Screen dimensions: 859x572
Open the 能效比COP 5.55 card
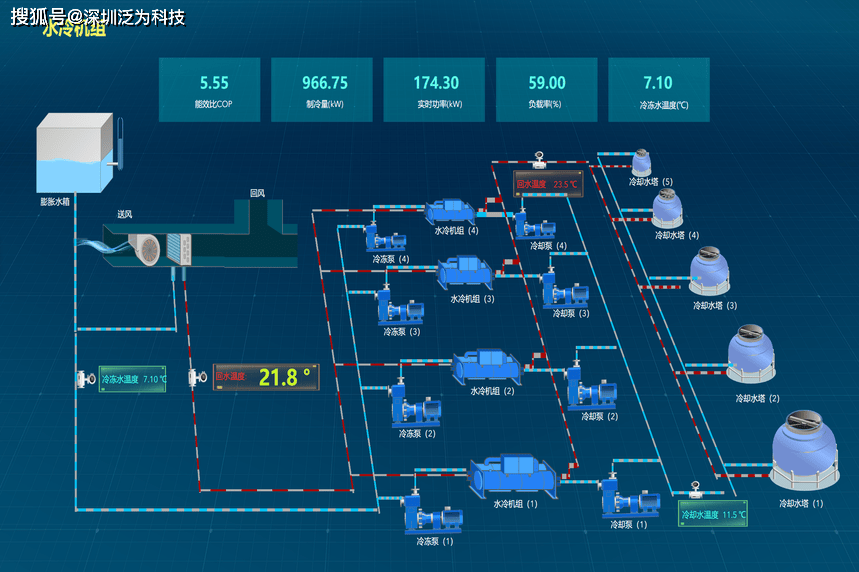click(x=209, y=90)
